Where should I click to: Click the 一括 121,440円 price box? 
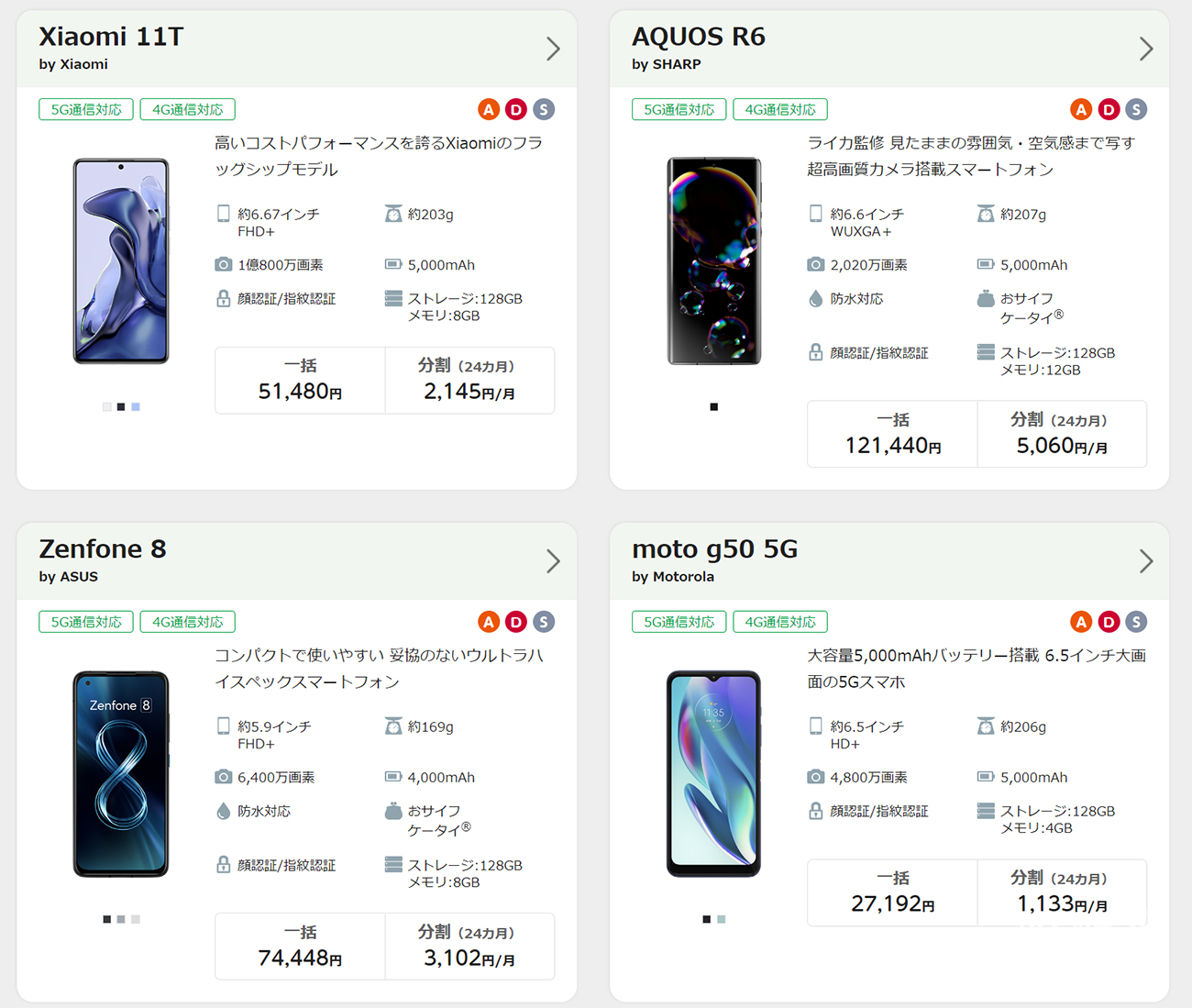pyautogui.click(x=892, y=434)
